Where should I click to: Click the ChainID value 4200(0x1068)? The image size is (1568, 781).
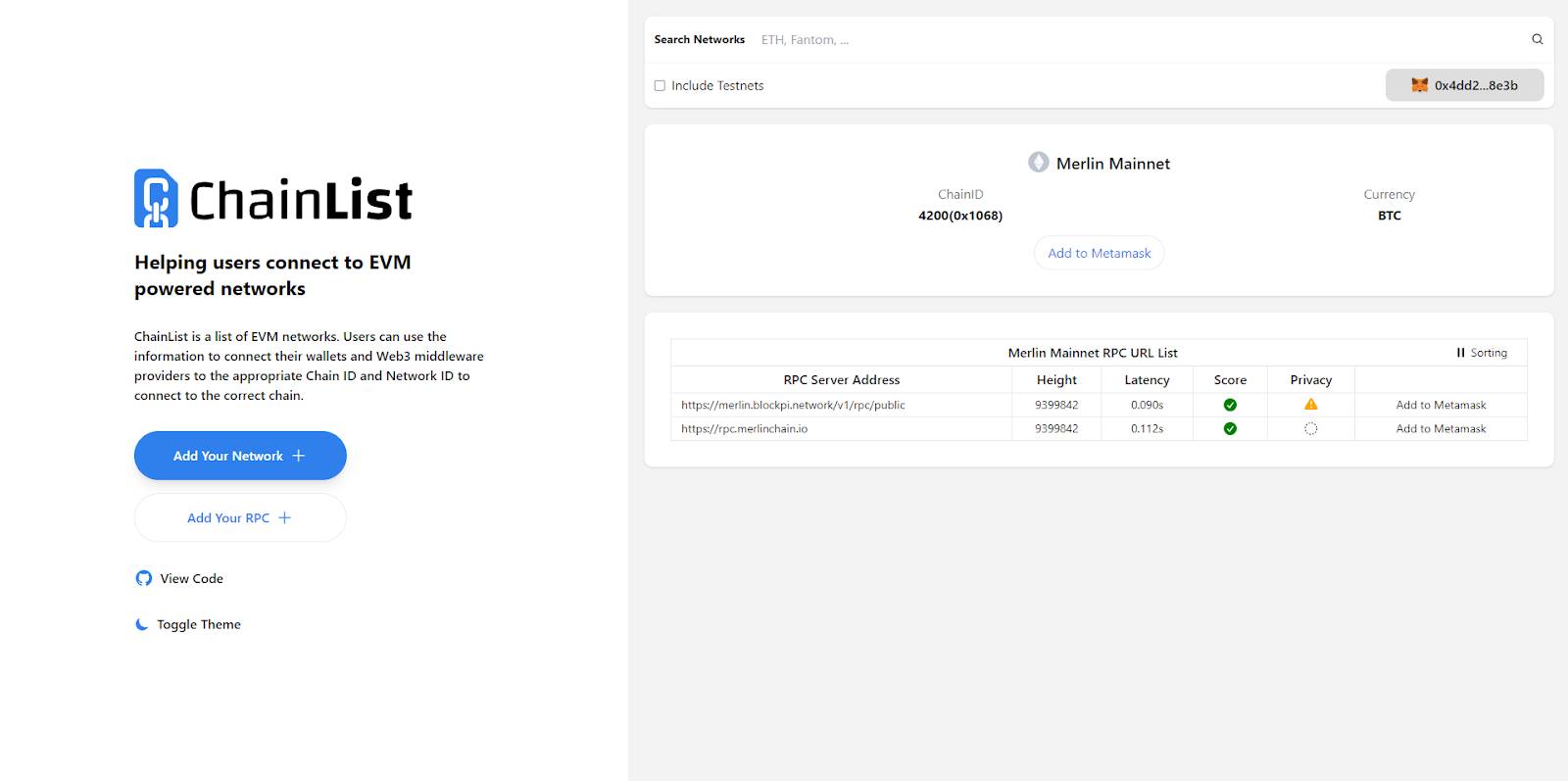point(960,216)
